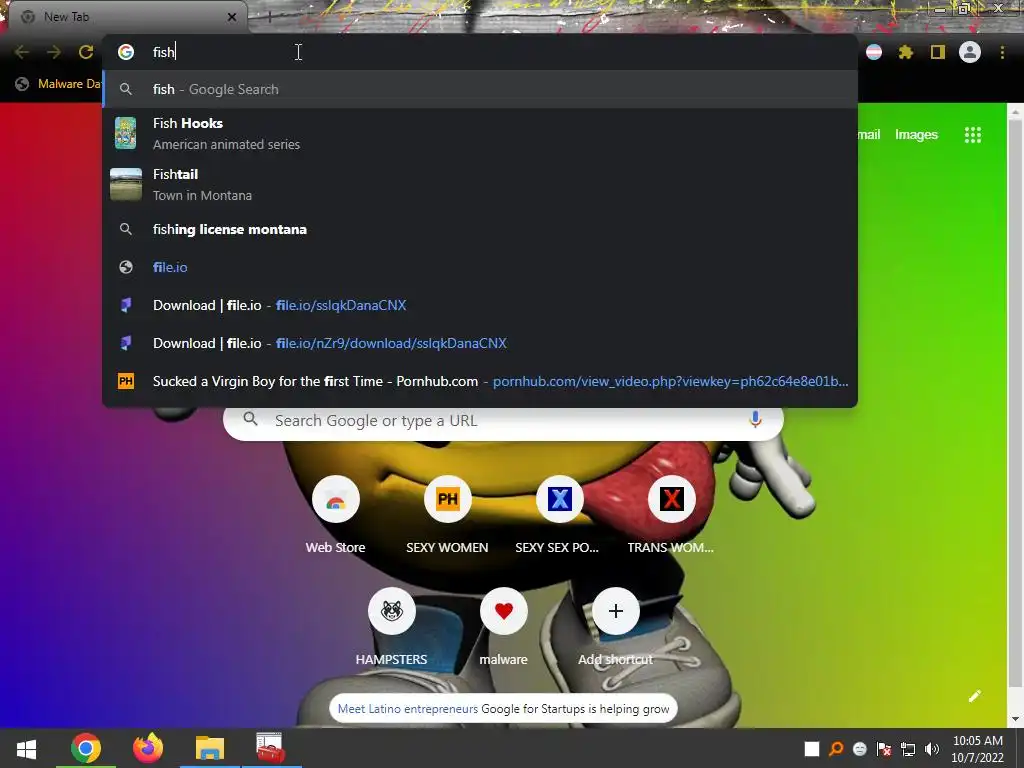Click the Google logo in the address bar
Screen dimensions: 1024x768
(126, 52)
